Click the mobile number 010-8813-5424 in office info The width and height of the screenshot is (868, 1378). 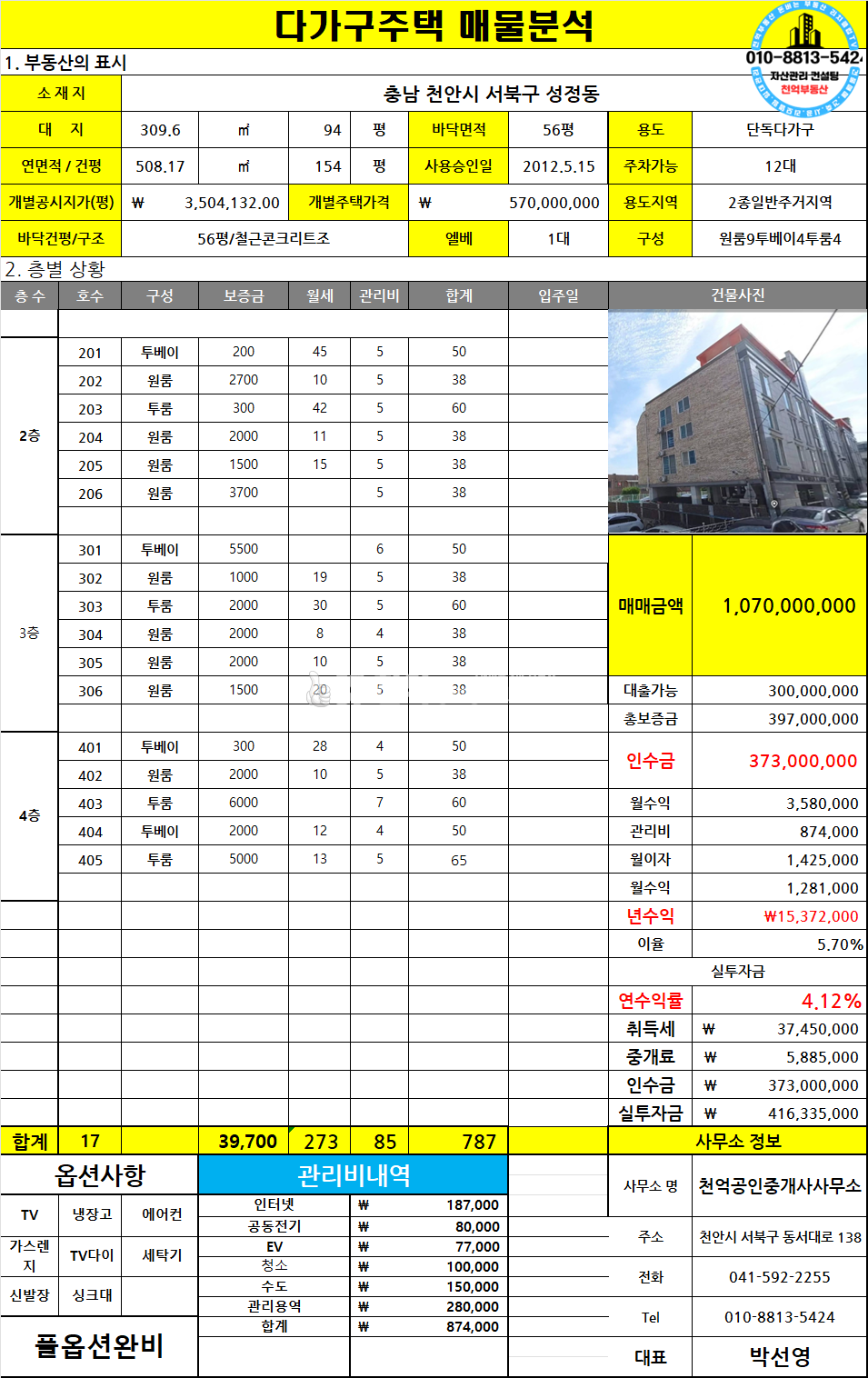[x=780, y=1317]
